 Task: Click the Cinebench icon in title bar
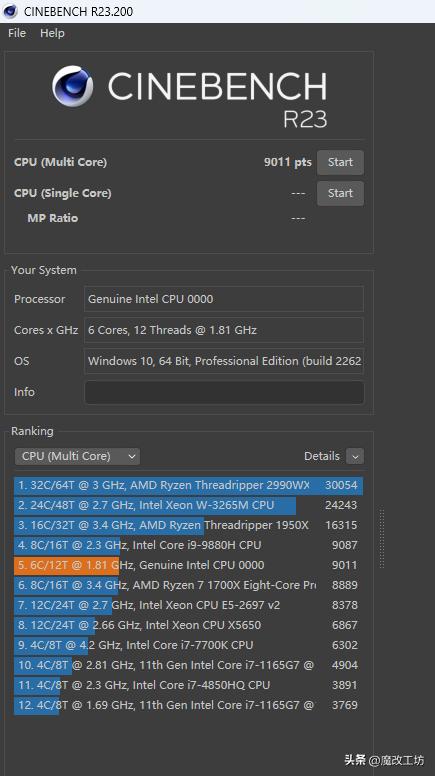(10, 11)
